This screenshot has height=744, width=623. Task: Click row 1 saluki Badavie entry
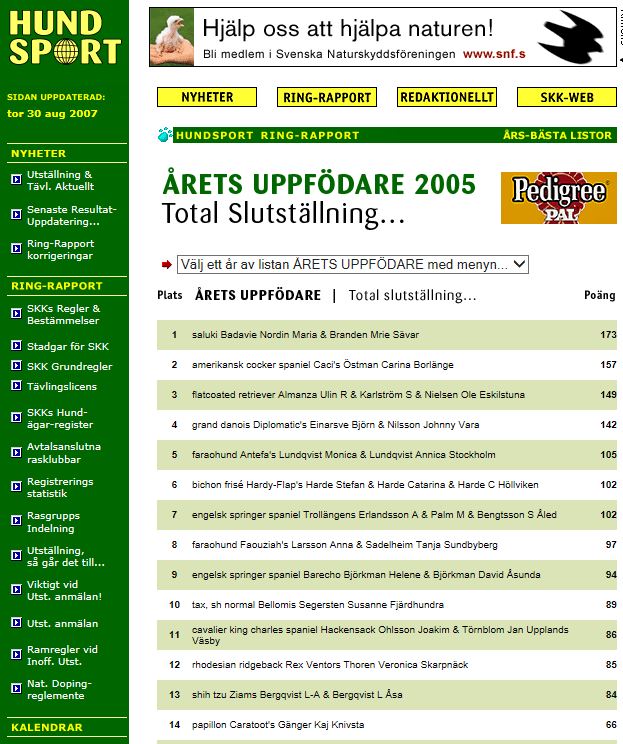(387, 335)
